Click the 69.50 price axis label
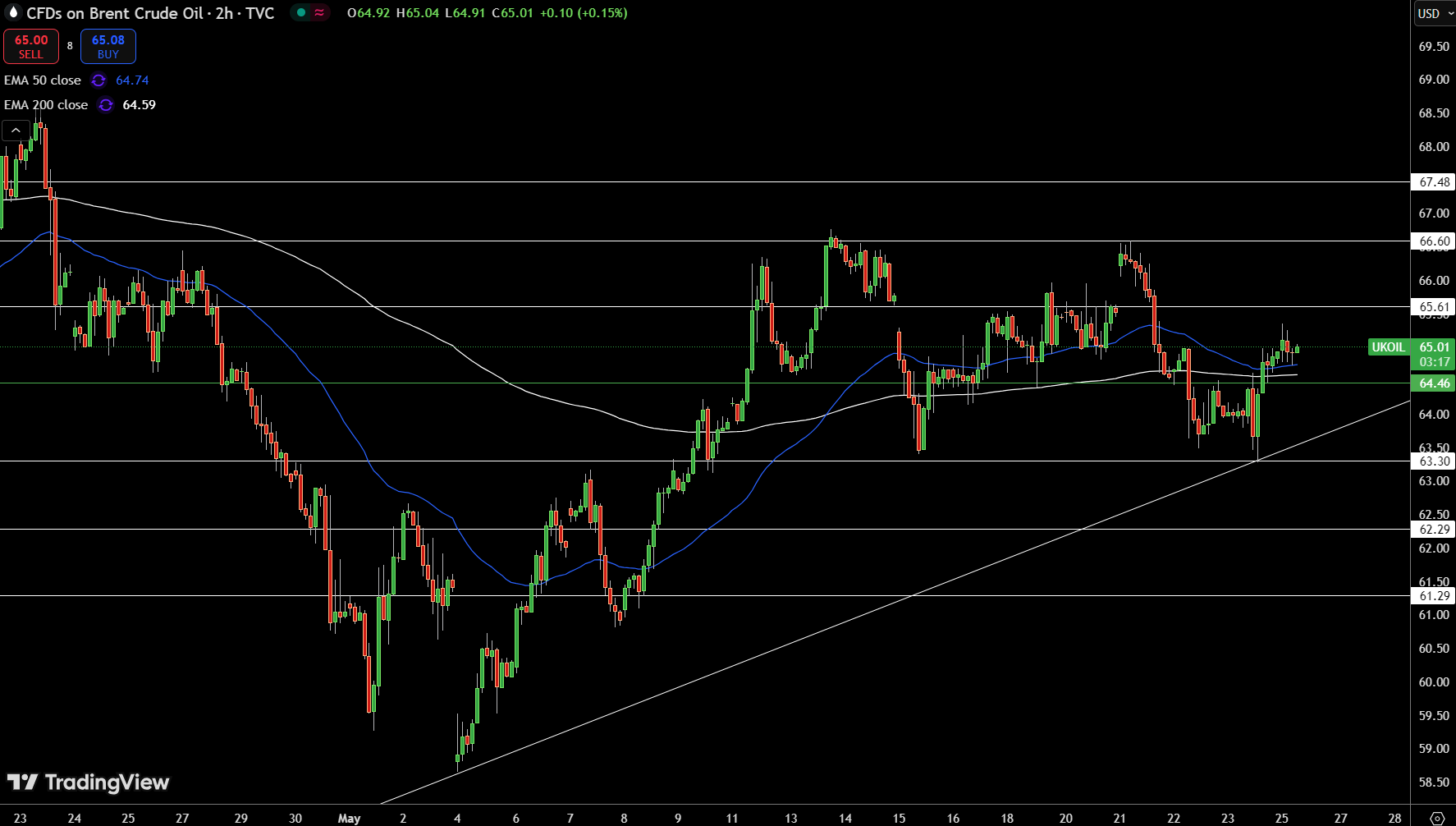1456x826 pixels. [1434, 47]
